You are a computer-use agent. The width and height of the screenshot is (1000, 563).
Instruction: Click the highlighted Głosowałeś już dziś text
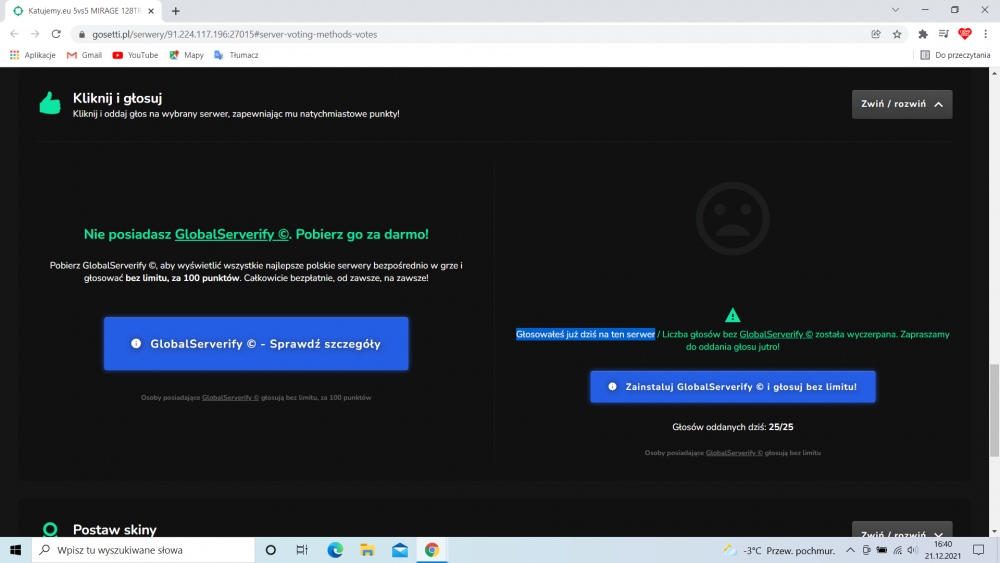[585, 334]
